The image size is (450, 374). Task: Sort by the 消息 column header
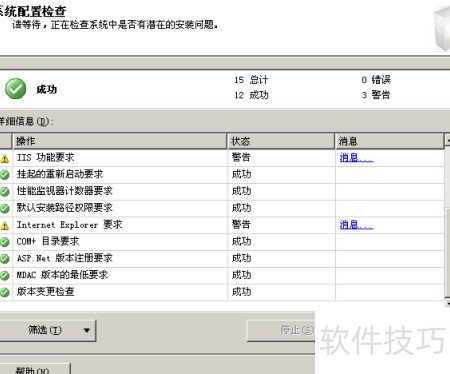click(390, 141)
